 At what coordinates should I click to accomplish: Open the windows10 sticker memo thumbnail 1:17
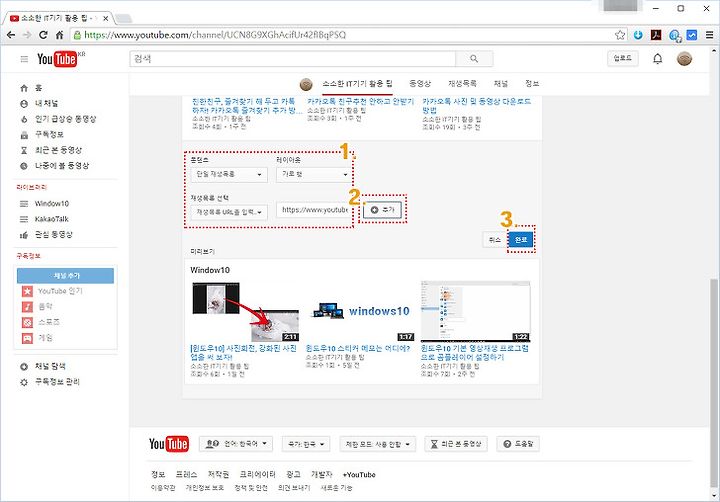(360, 311)
